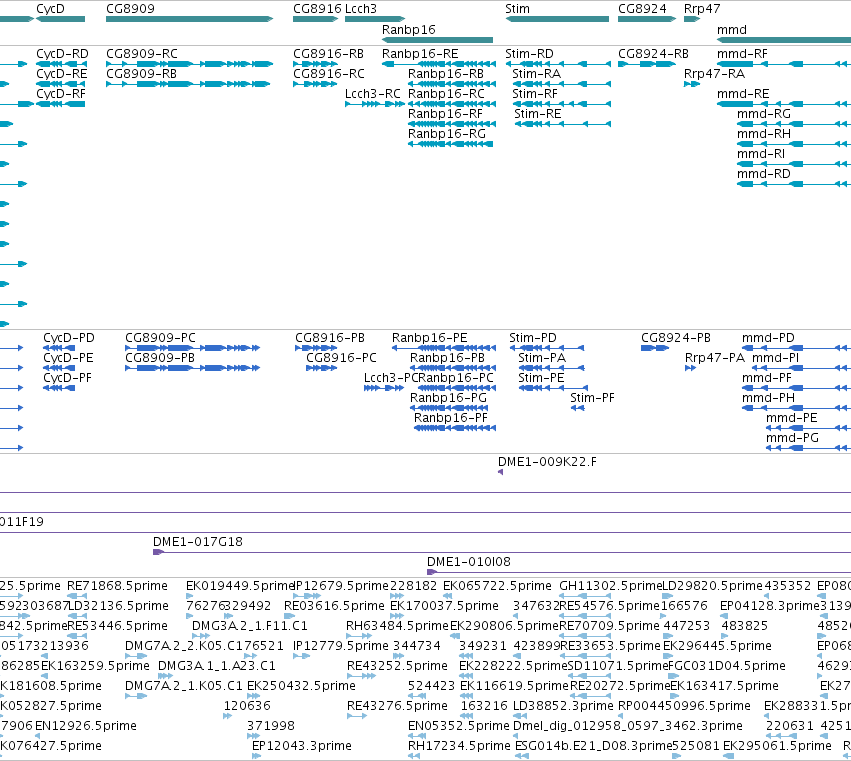851x761 pixels.
Task: Select the Lcch3-RC transcript
Action: 375,104
